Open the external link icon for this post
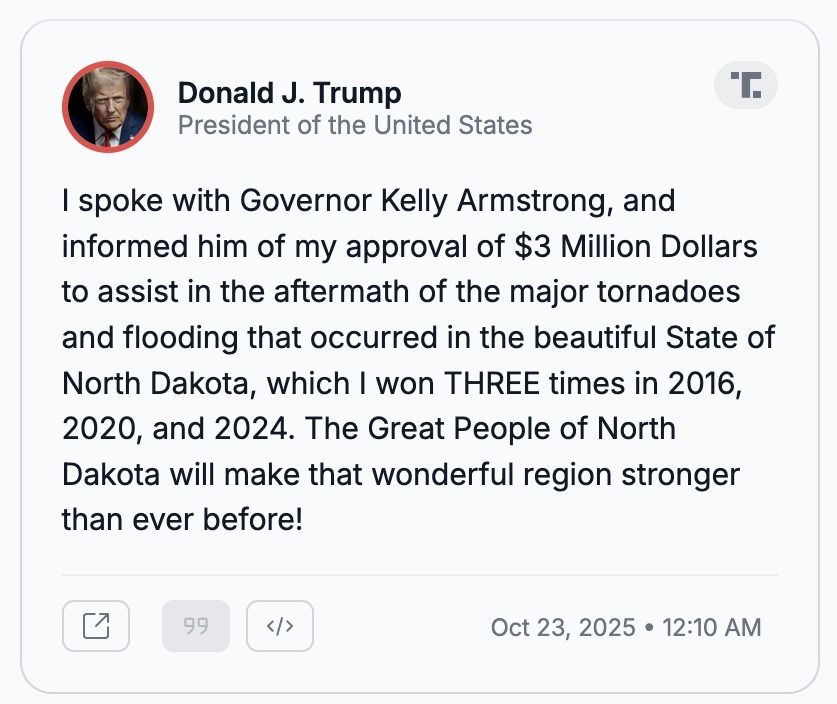The height and width of the screenshot is (704, 837). pos(96,626)
